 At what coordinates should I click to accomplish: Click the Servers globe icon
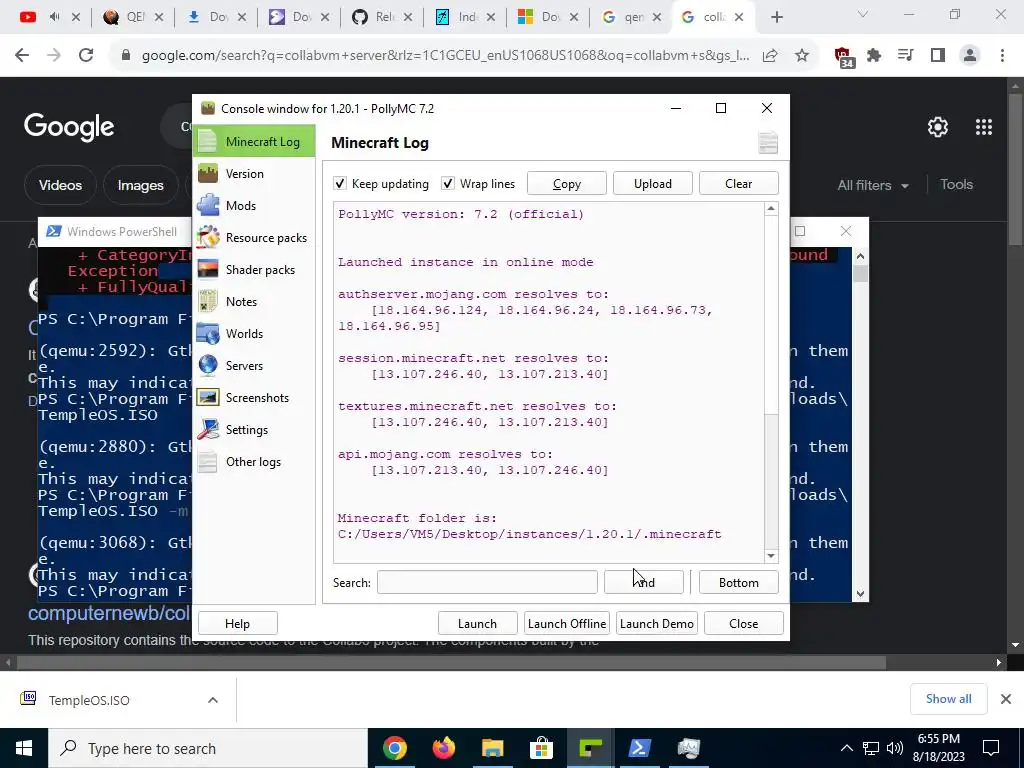(208, 366)
